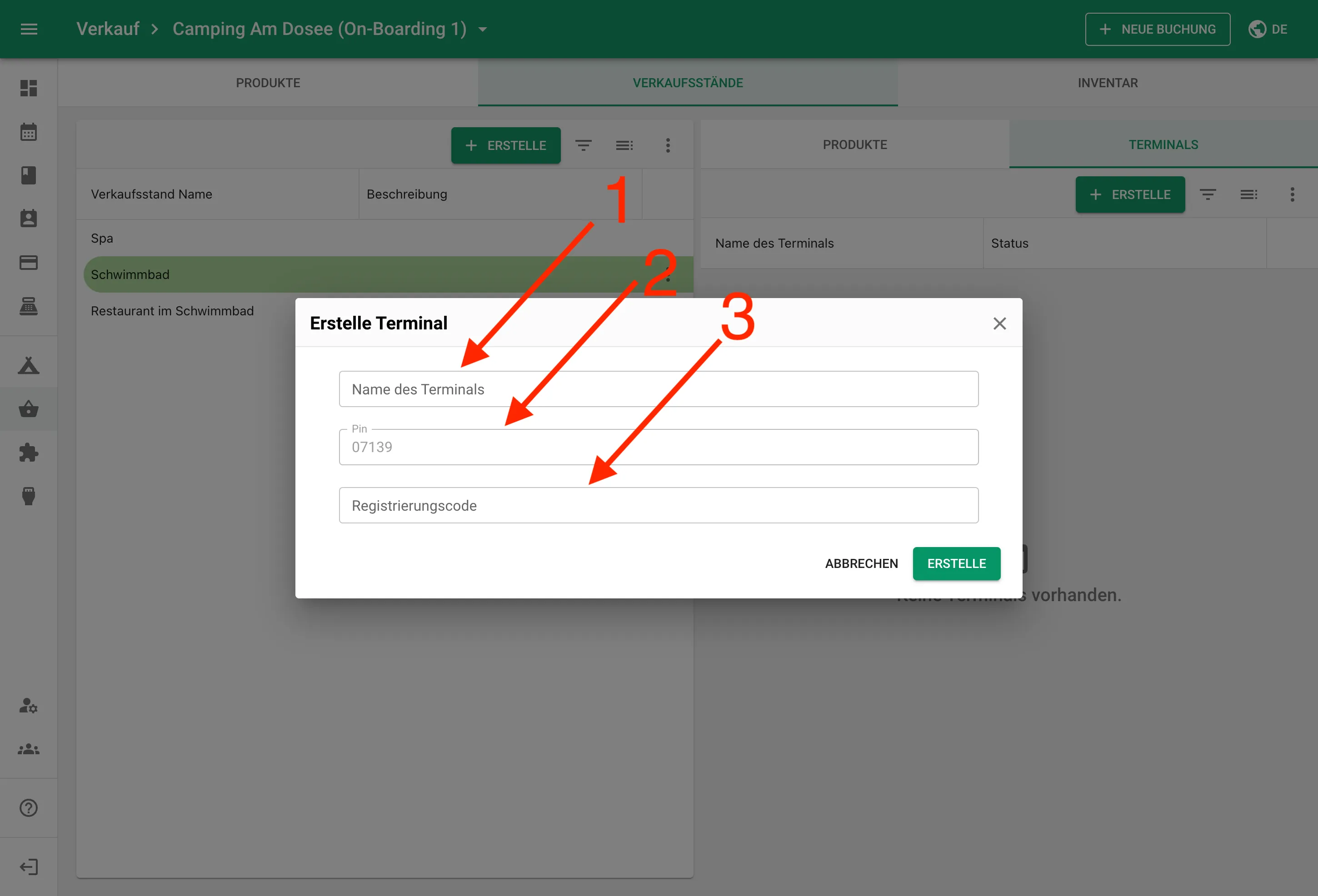Open the user settings sidebar icon
Screen dimensions: 1318x896
[28, 706]
